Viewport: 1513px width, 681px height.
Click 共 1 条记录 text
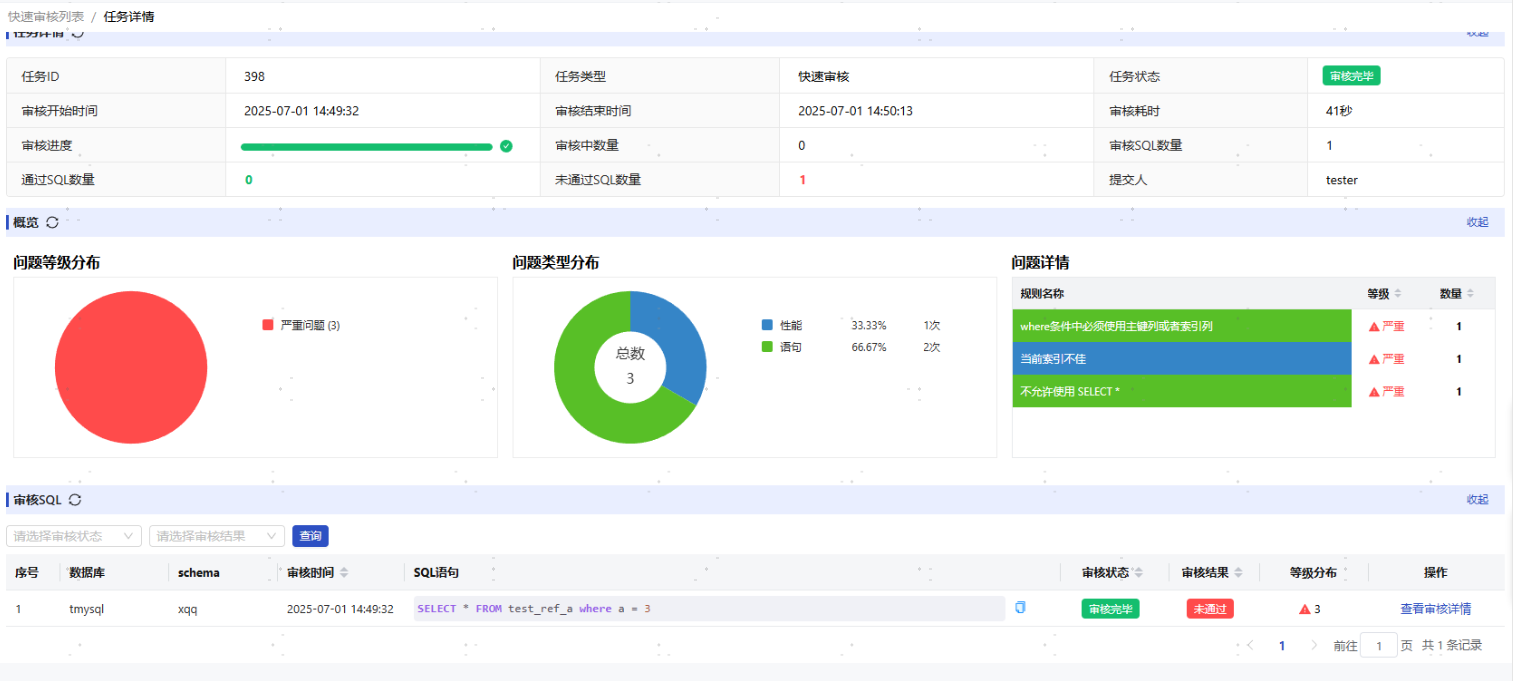point(1452,646)
